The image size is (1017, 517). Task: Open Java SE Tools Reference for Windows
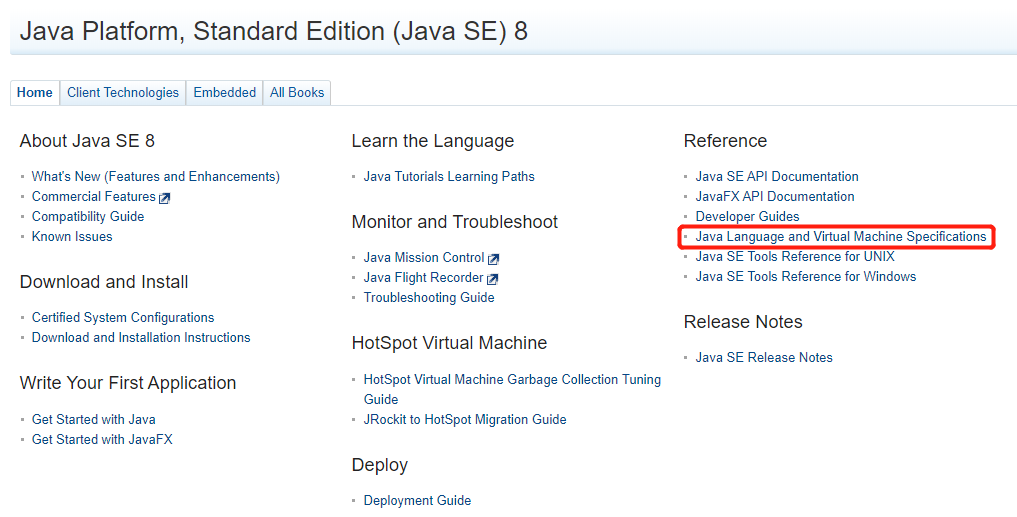(x=806, y=277)
